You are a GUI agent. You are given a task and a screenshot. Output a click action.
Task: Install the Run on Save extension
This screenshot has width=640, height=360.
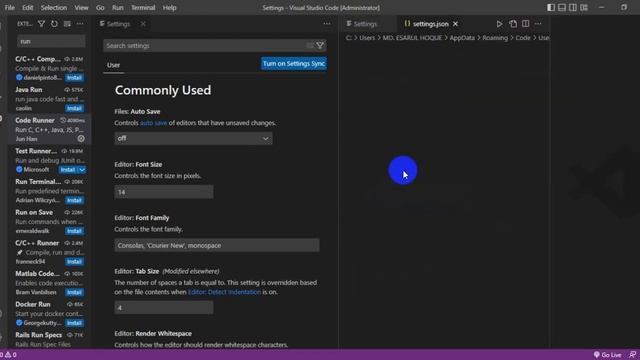pos(74,231)
